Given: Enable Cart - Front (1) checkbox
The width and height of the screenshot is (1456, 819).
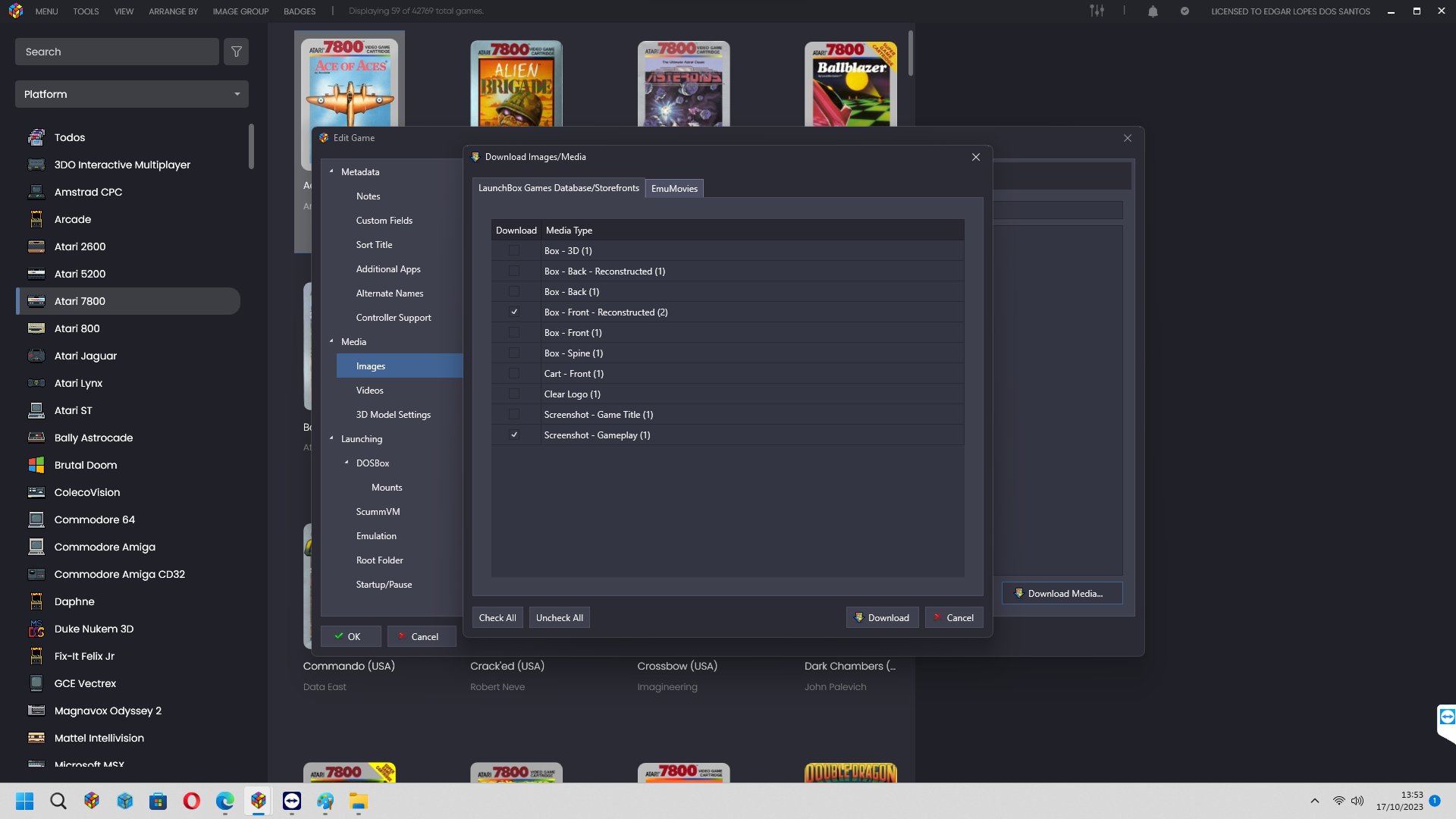Looking at the screenshot, I should tap(514, 373).
